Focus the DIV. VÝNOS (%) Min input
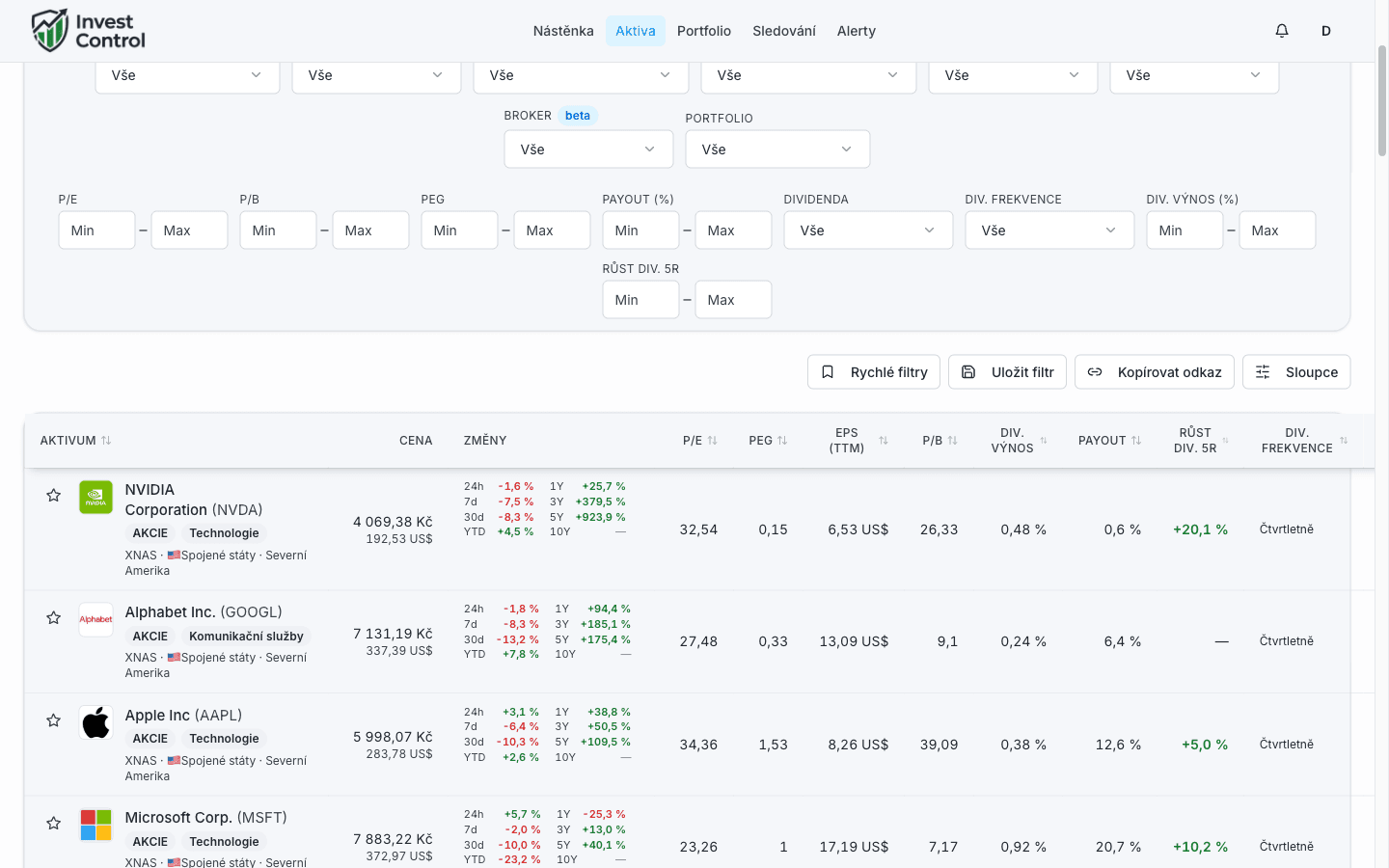1389x868 pixels. point(1185,231)
